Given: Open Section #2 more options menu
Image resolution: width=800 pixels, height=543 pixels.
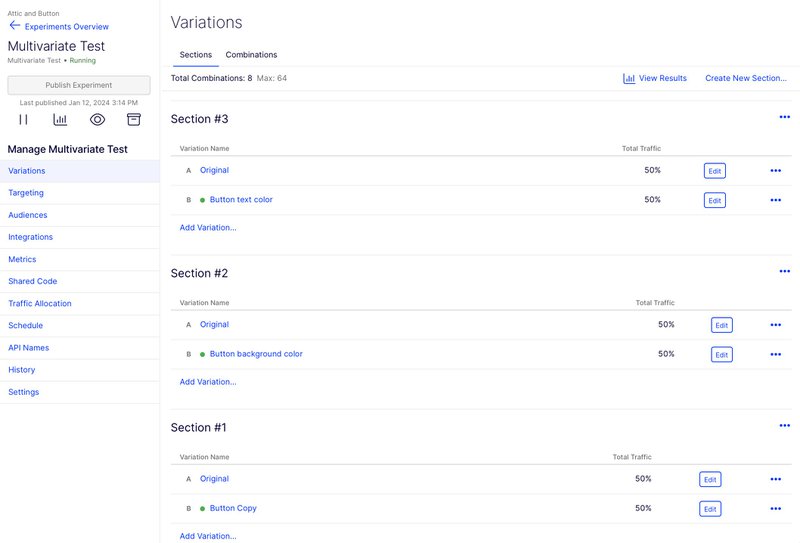Looking at the screenshot, I should [784, 271].
